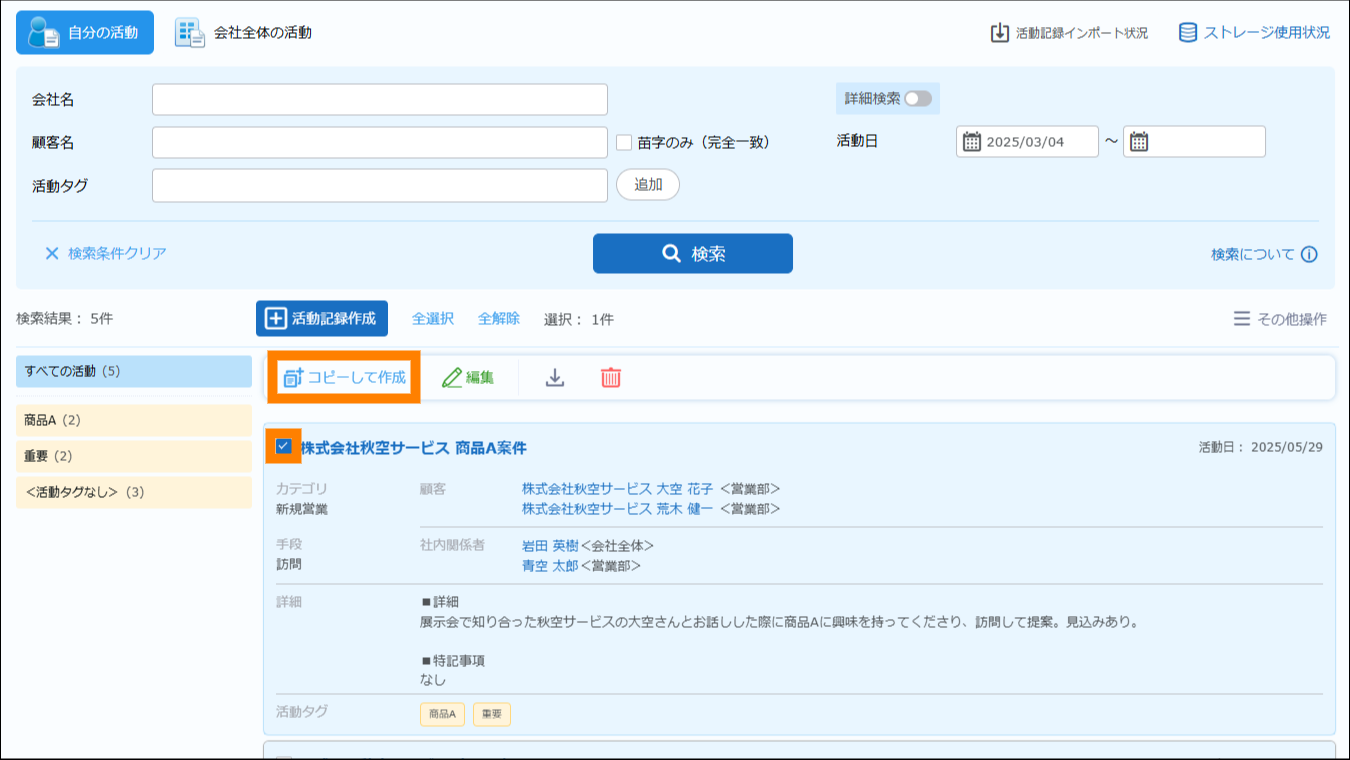Image resolution: width=1350 pixels, height=760 pixels.
Task: Select the 自分の活動 tab
Action: click(x=85, y=33)
